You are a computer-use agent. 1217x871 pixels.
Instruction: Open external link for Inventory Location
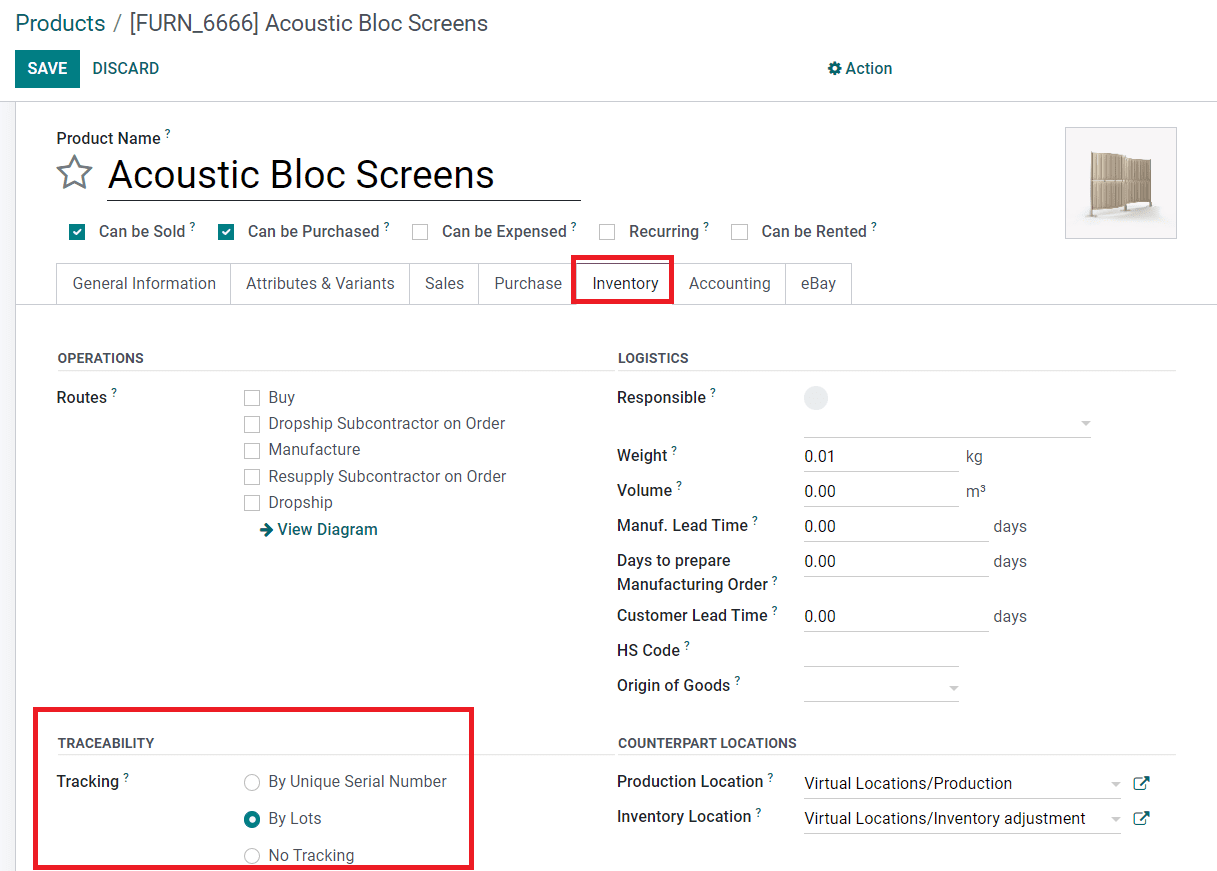click(x=1141, y=818)
